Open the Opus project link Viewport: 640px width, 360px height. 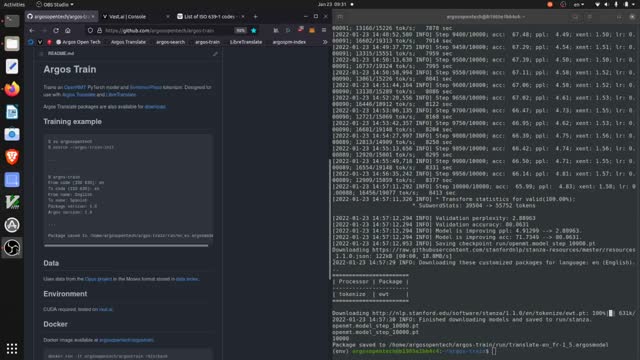click(x=98, y=279)
